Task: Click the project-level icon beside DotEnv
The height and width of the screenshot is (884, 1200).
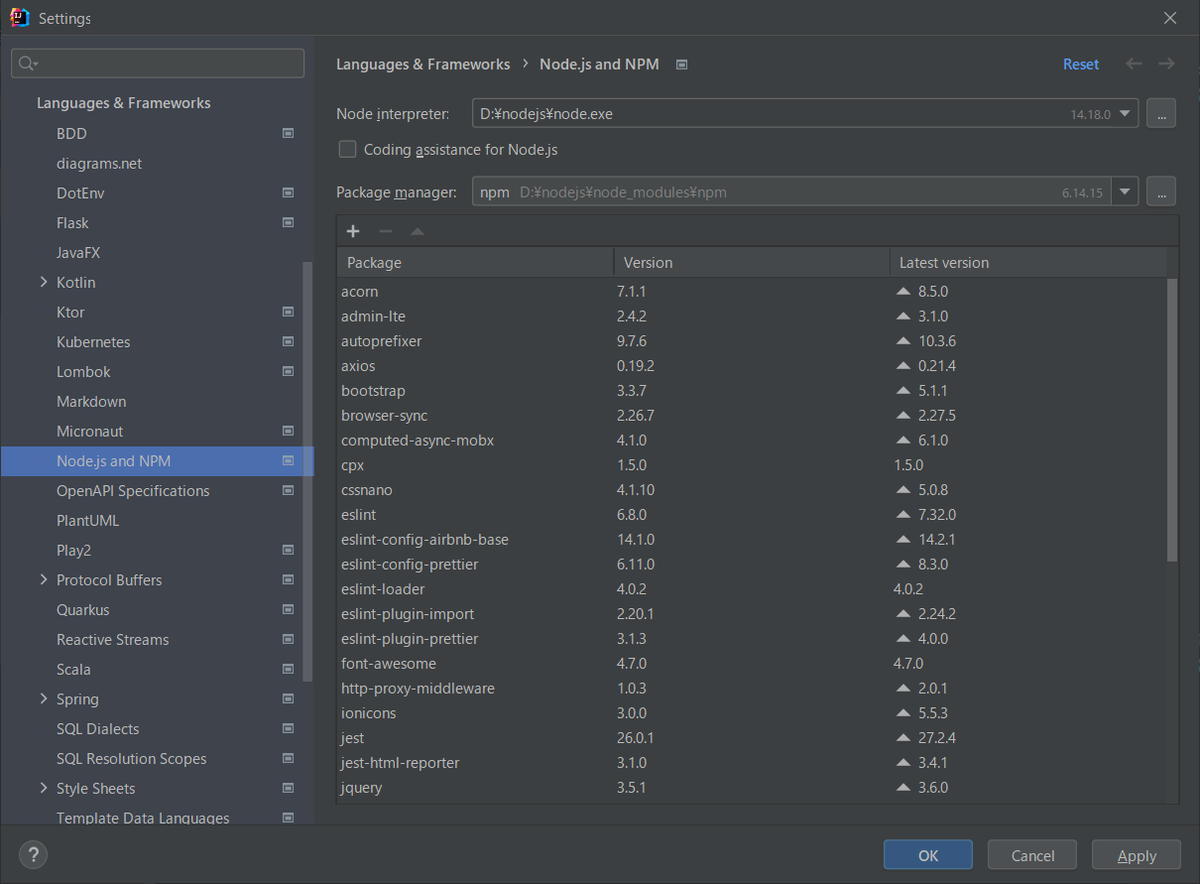Action: [x=288, y=193]
